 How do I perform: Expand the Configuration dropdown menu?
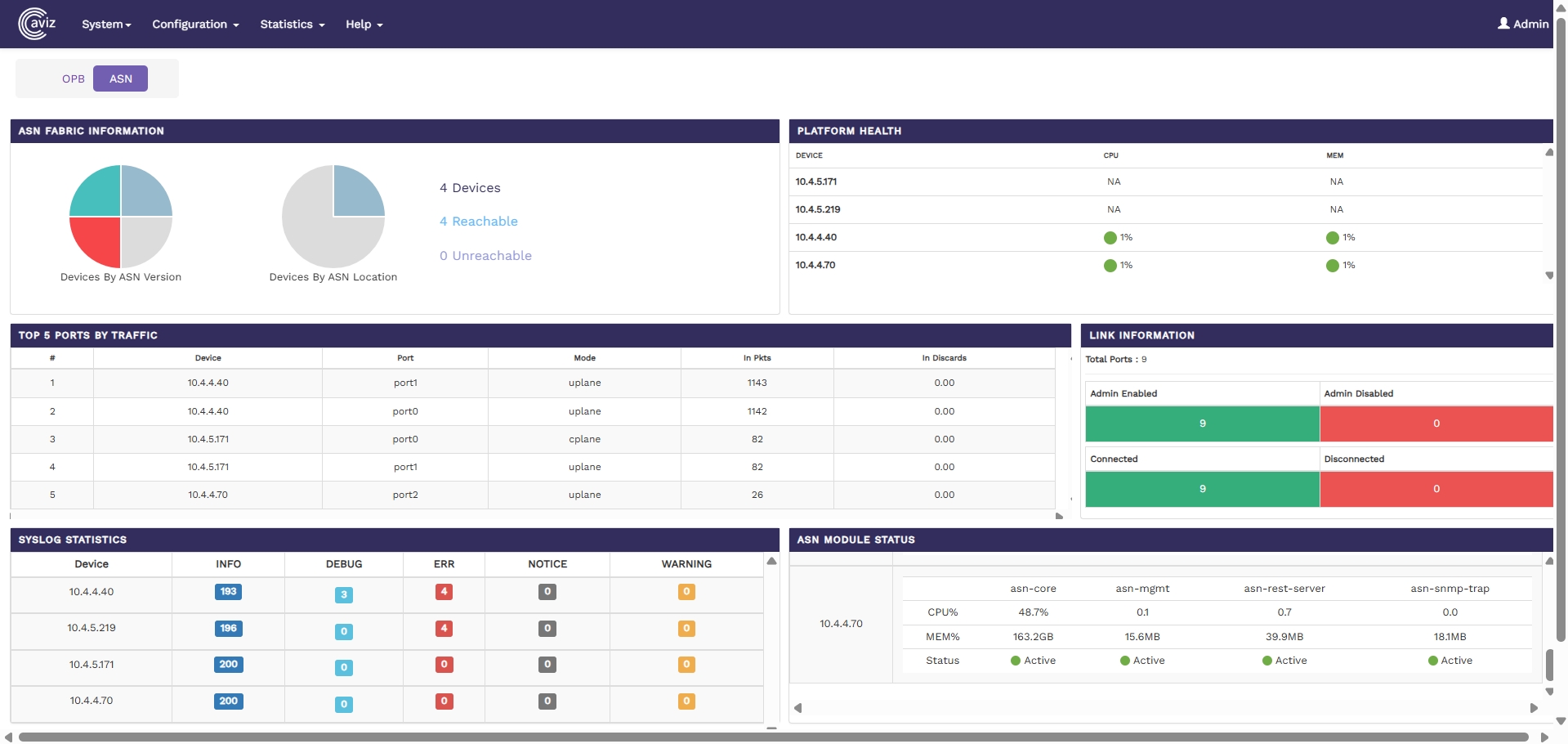point(195,25)
